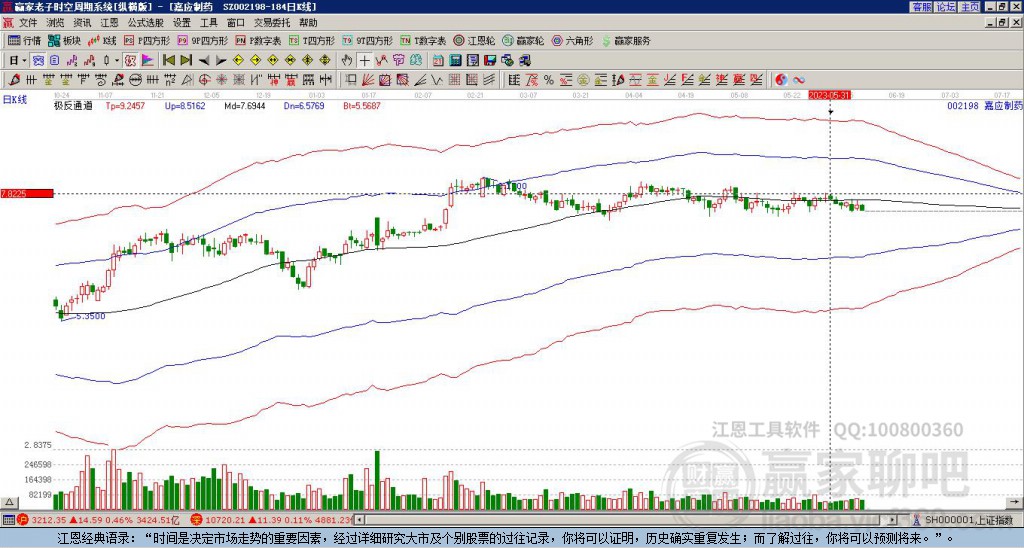This screenshot has height=548, width=1024.
Task: Open the 江恩 menu
Action: 110,23
